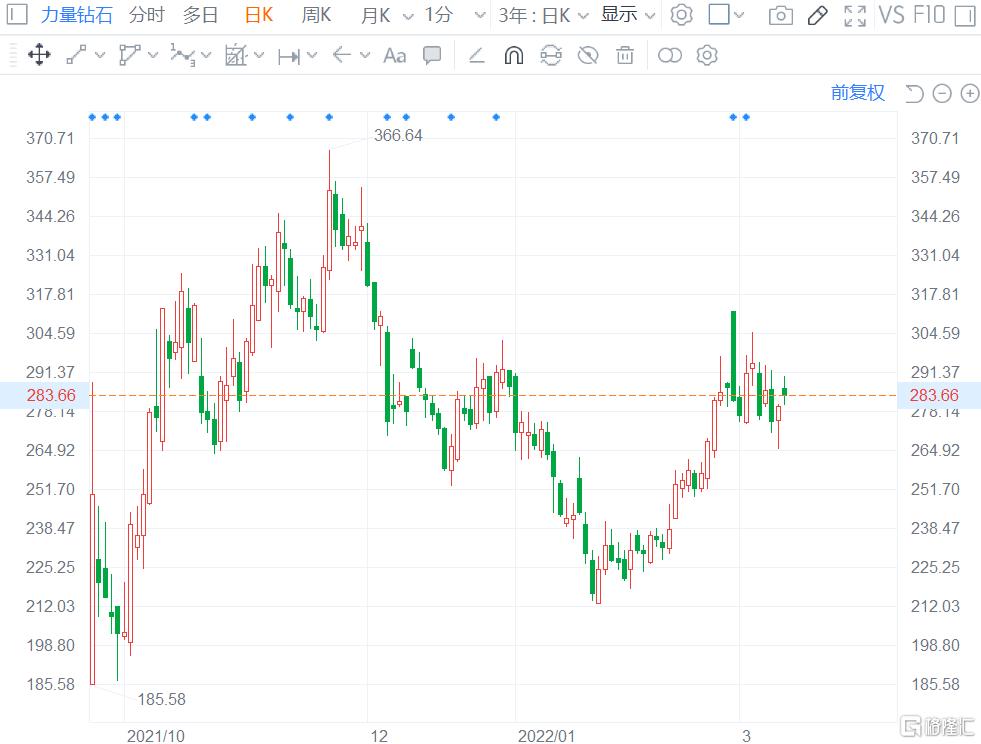The height and width of the screenshot is (744, 981).
Task: Select the move/pan crosshair tool
Action: (x=39, y=55)
